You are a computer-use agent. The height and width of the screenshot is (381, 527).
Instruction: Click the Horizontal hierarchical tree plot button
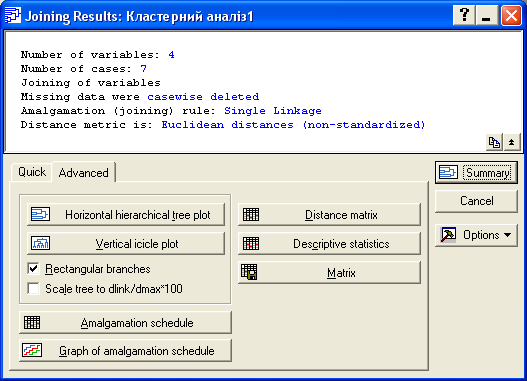126,214
